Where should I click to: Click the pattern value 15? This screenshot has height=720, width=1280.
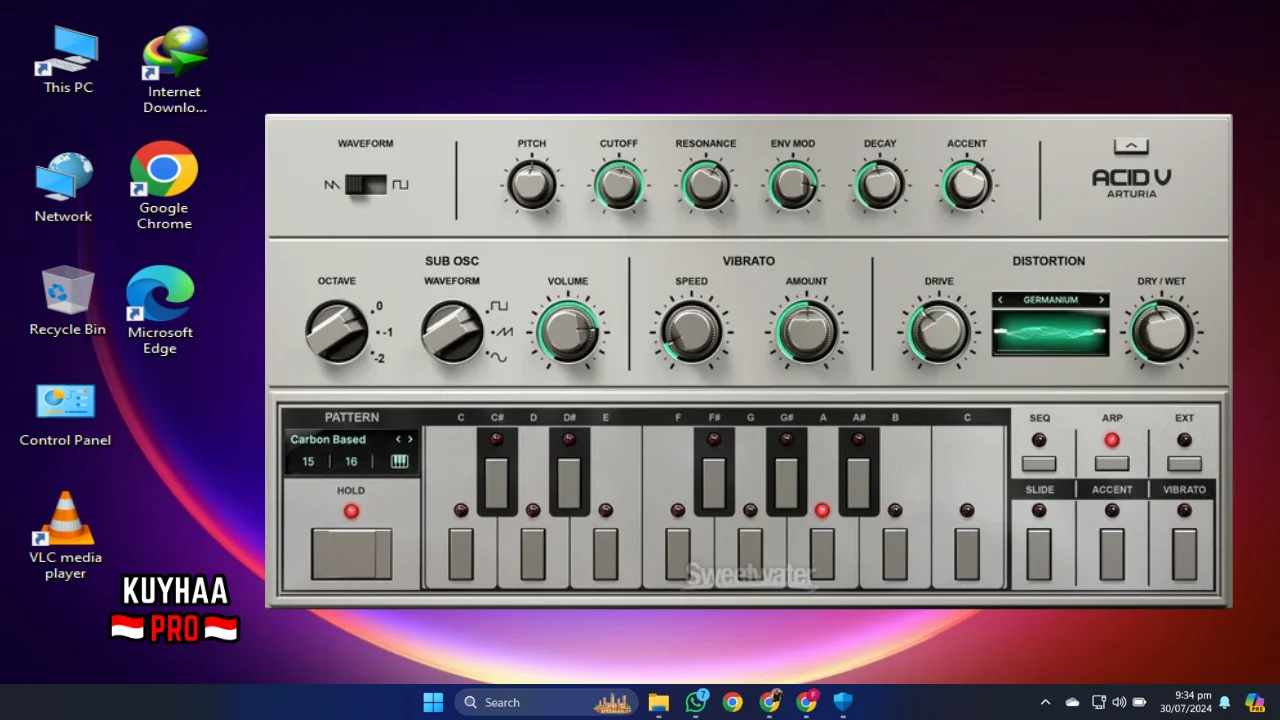point(308,462)
